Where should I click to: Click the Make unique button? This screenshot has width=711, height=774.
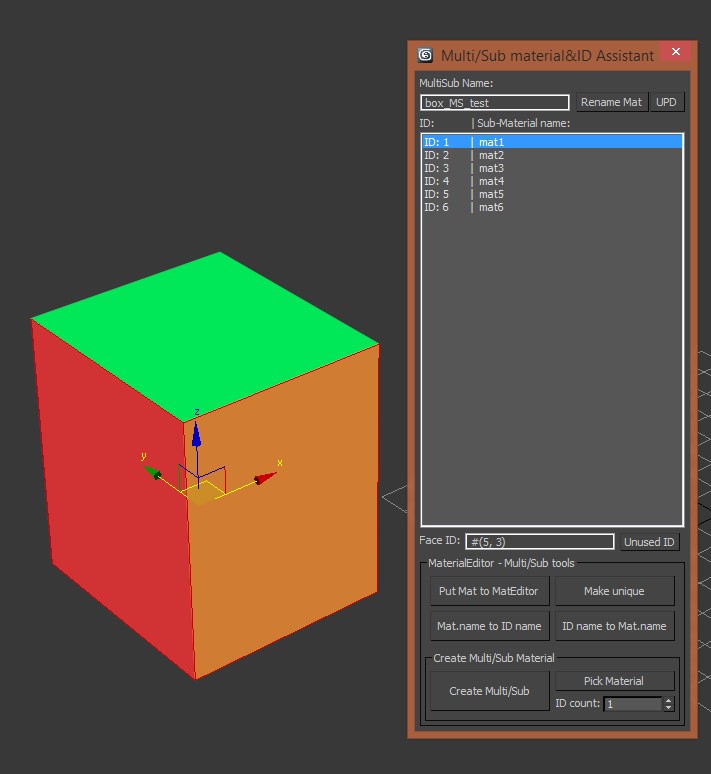pyautogui.click(x=614, y=591)
